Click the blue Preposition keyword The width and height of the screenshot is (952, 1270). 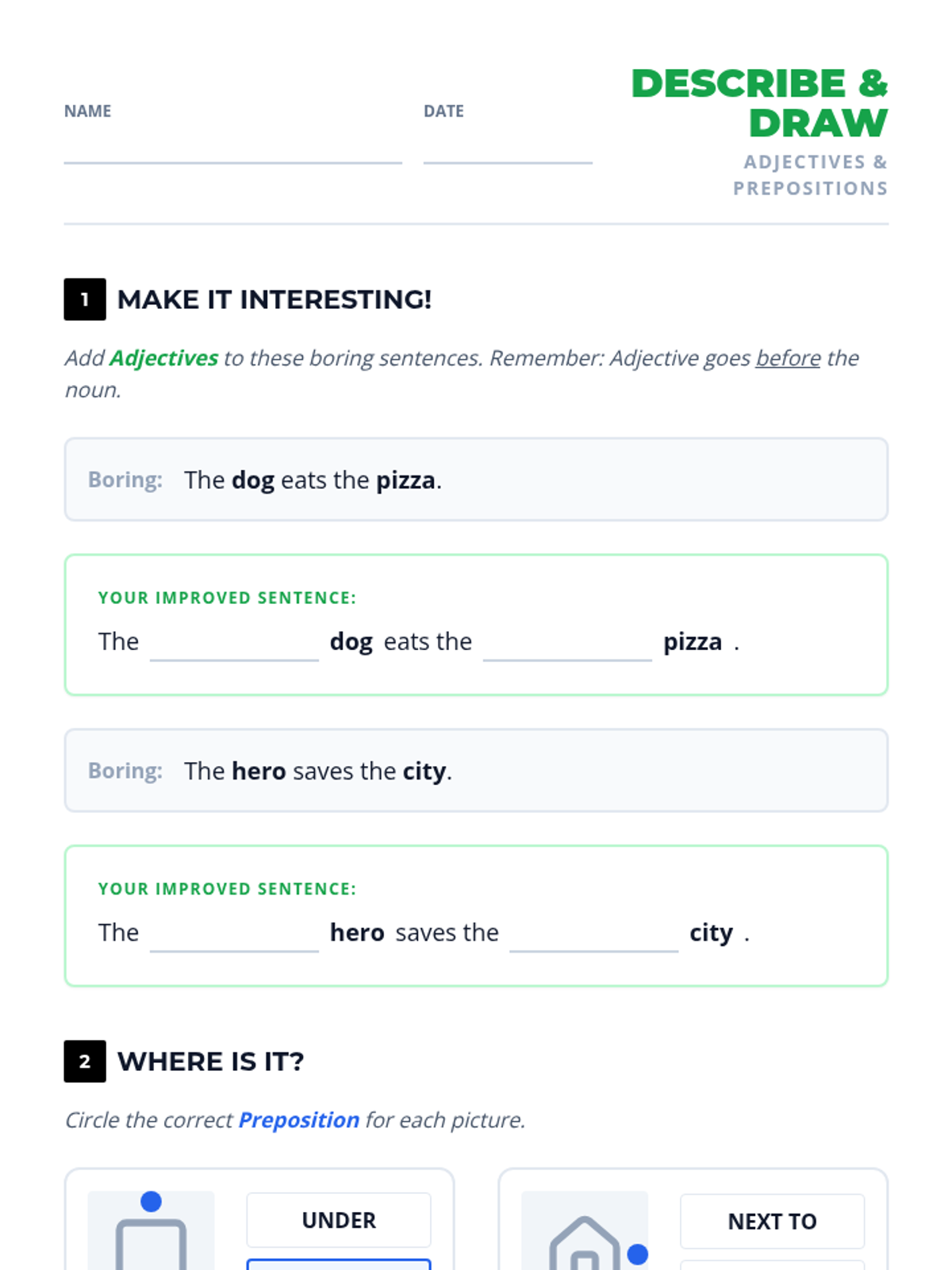(x=298, y=1120)
